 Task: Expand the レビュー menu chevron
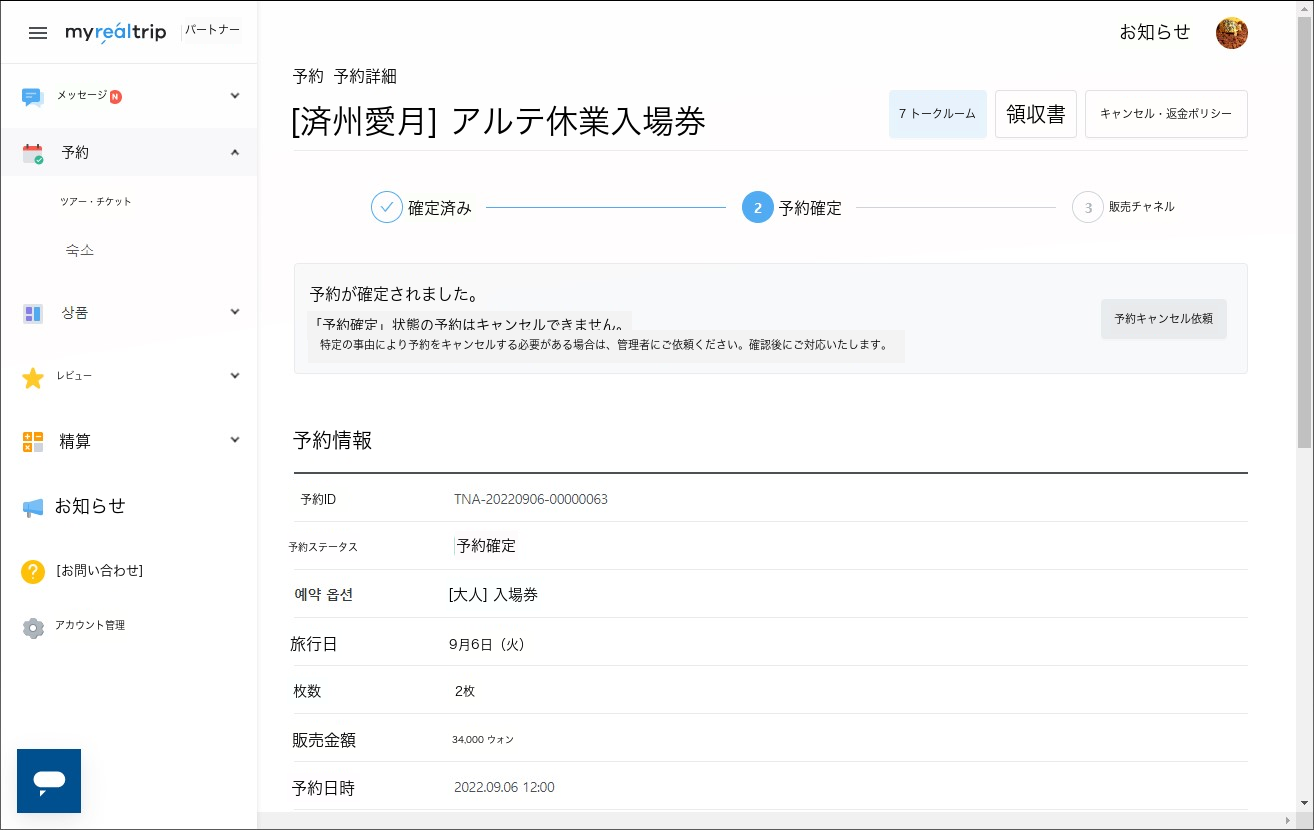click(235, 376)
